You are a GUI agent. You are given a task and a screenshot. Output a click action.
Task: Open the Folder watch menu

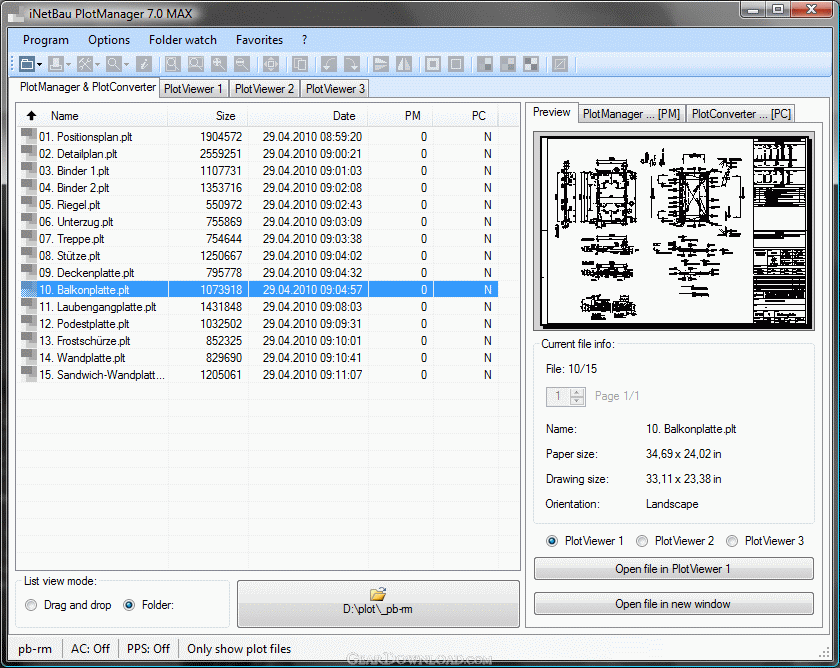(x=183, y=40)
